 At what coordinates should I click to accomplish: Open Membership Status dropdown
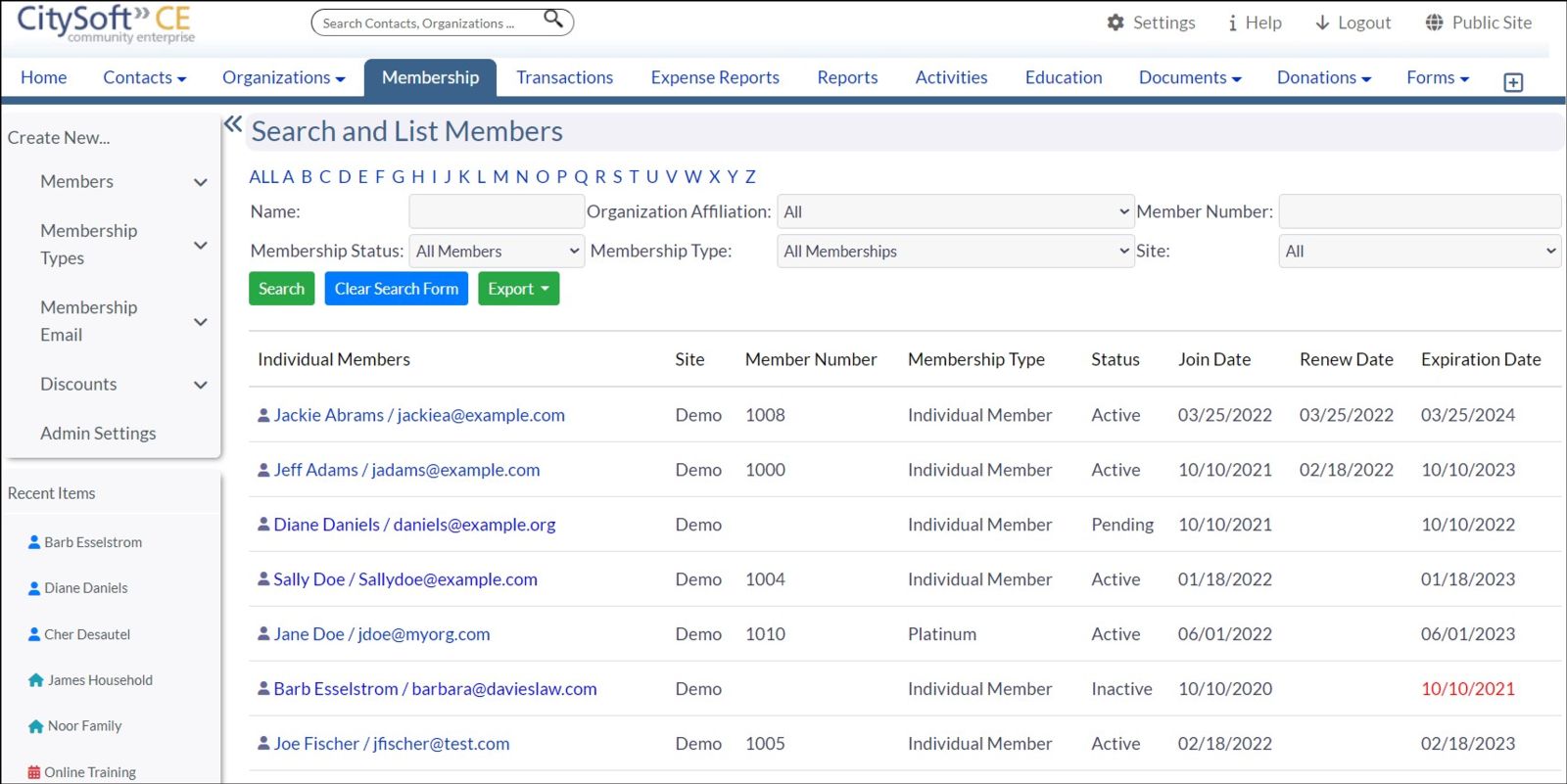(x=497, y=251)
